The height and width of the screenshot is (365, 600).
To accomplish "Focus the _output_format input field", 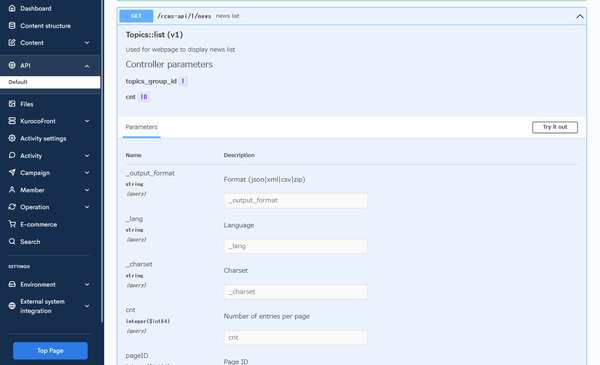I will 296,200.
